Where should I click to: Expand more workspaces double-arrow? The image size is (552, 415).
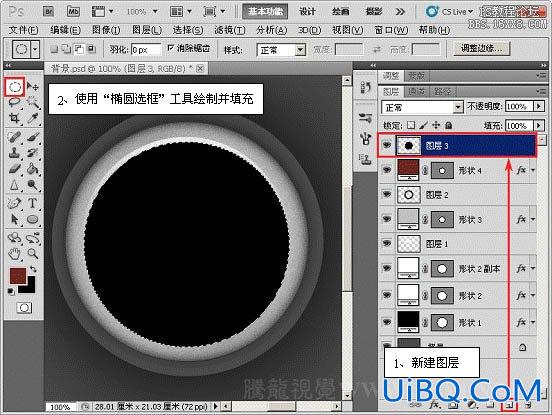tap(400, 12)
